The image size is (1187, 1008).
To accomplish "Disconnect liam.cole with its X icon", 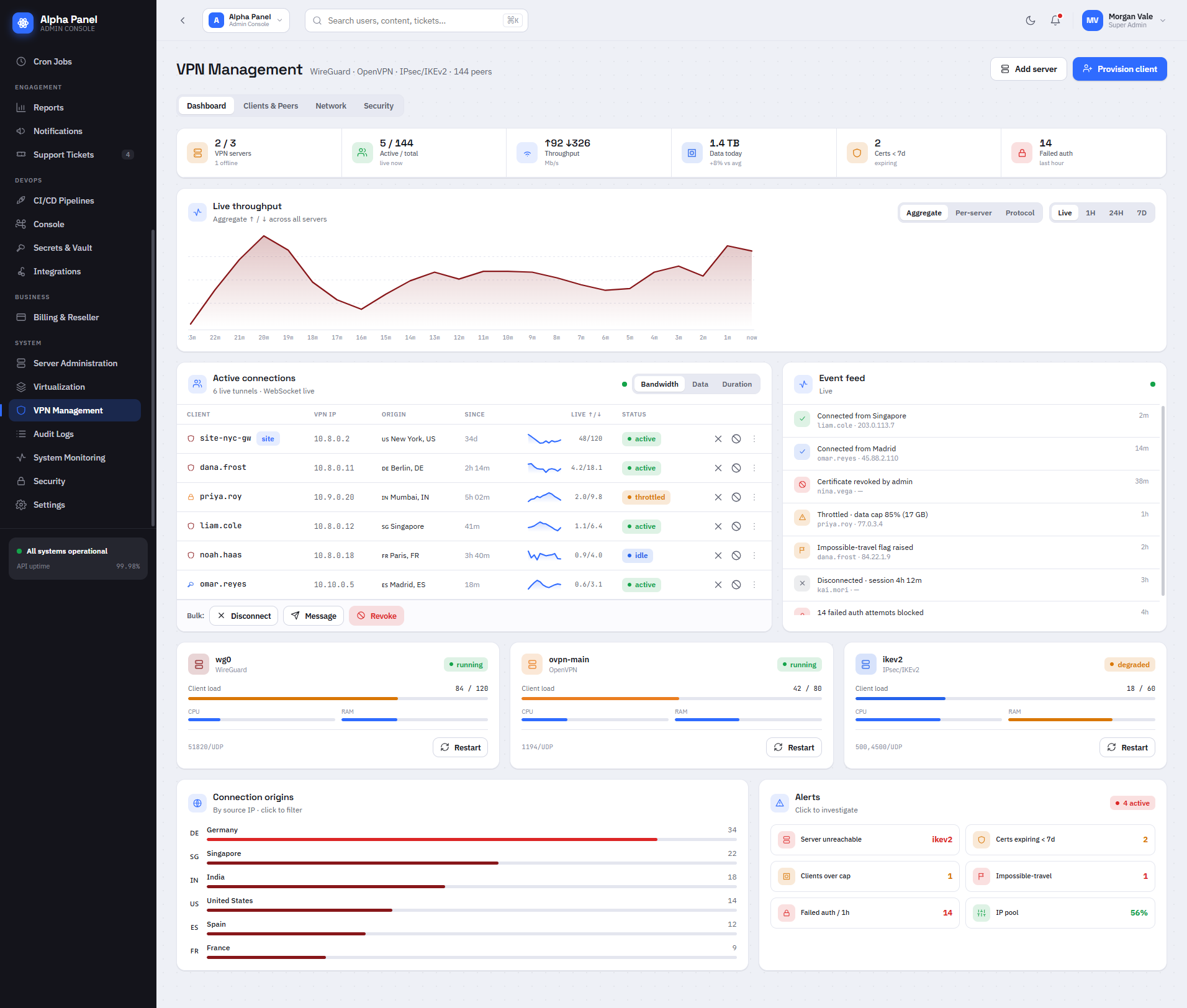I will 718,526.
